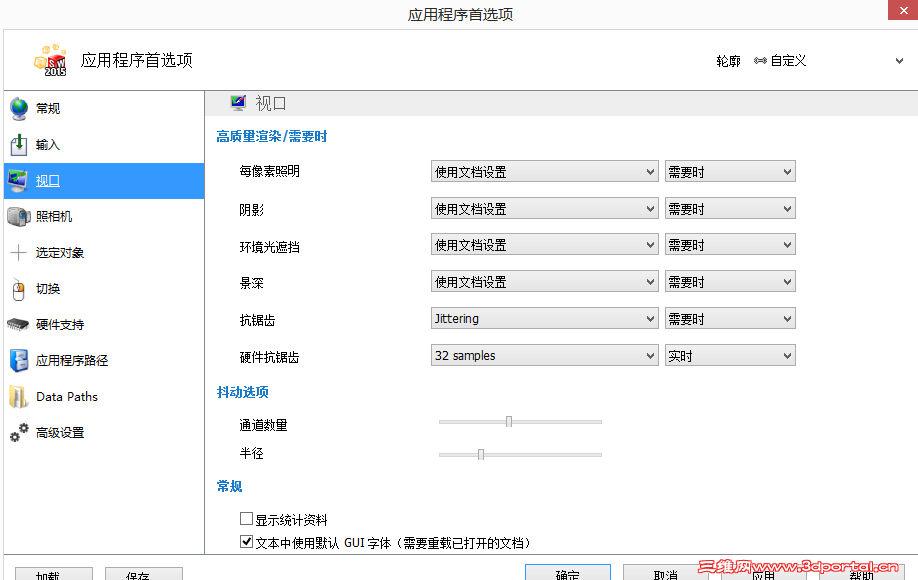Screen dimensions: 918x580
Task: Click the folder icon beside Data Paths
Action: click(19, 397)
